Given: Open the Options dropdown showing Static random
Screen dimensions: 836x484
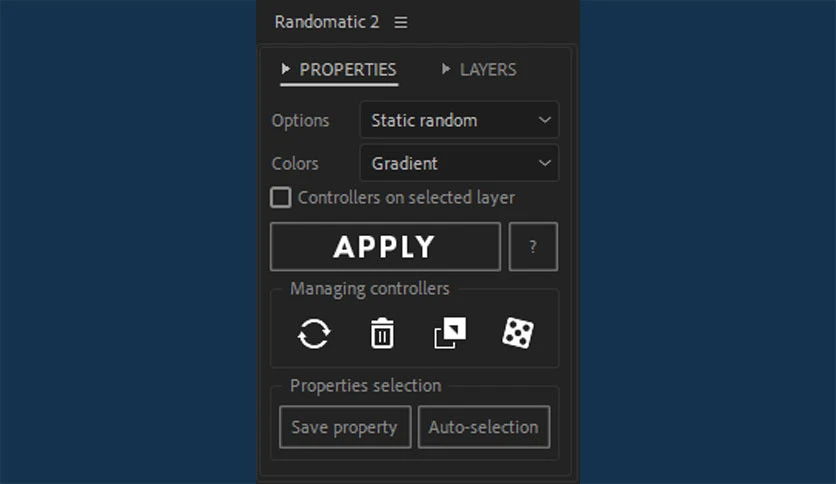Looking at the screenshot, I should click(459, 120).
